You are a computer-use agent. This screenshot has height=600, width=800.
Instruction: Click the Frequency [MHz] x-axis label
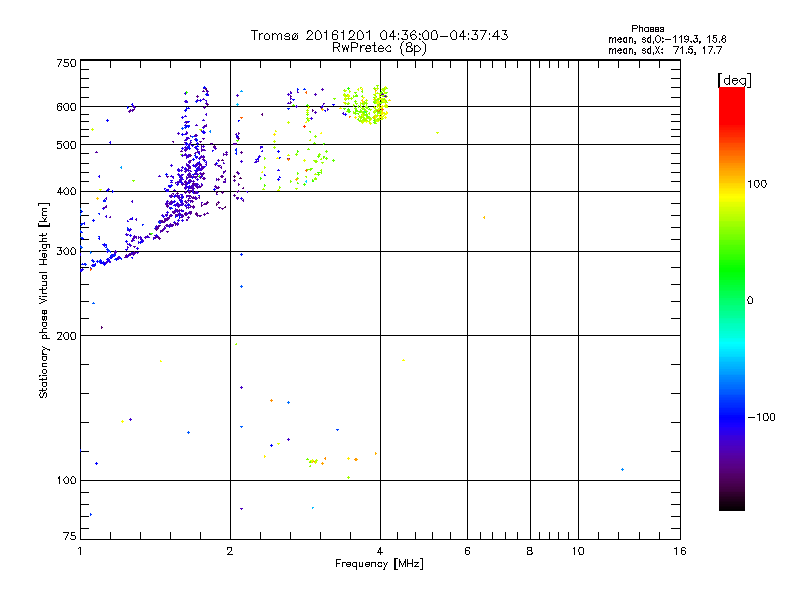379,566
